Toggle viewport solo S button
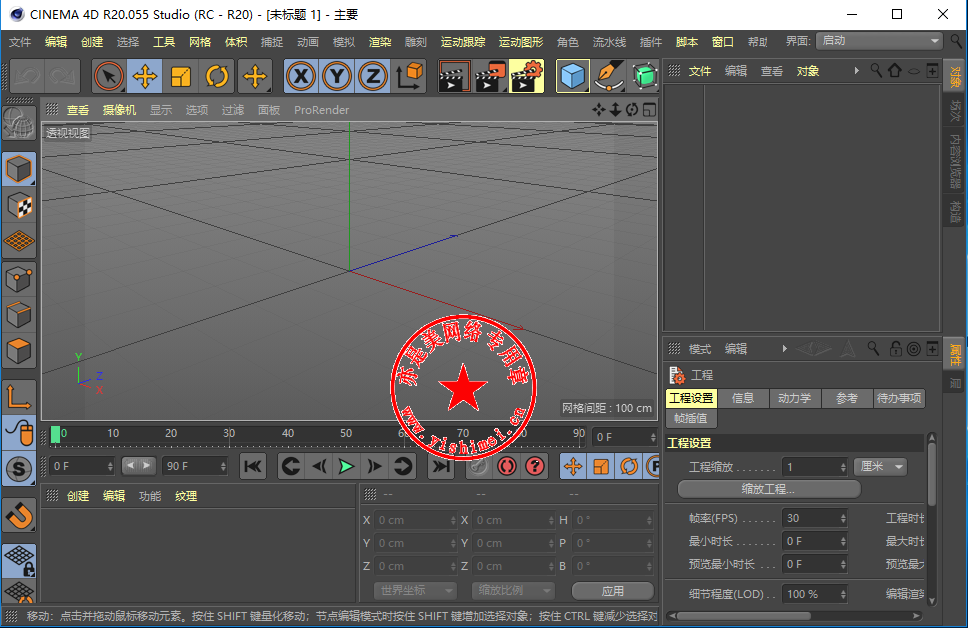Viewport: 968px width, 628px height. [x=19, y=469]
